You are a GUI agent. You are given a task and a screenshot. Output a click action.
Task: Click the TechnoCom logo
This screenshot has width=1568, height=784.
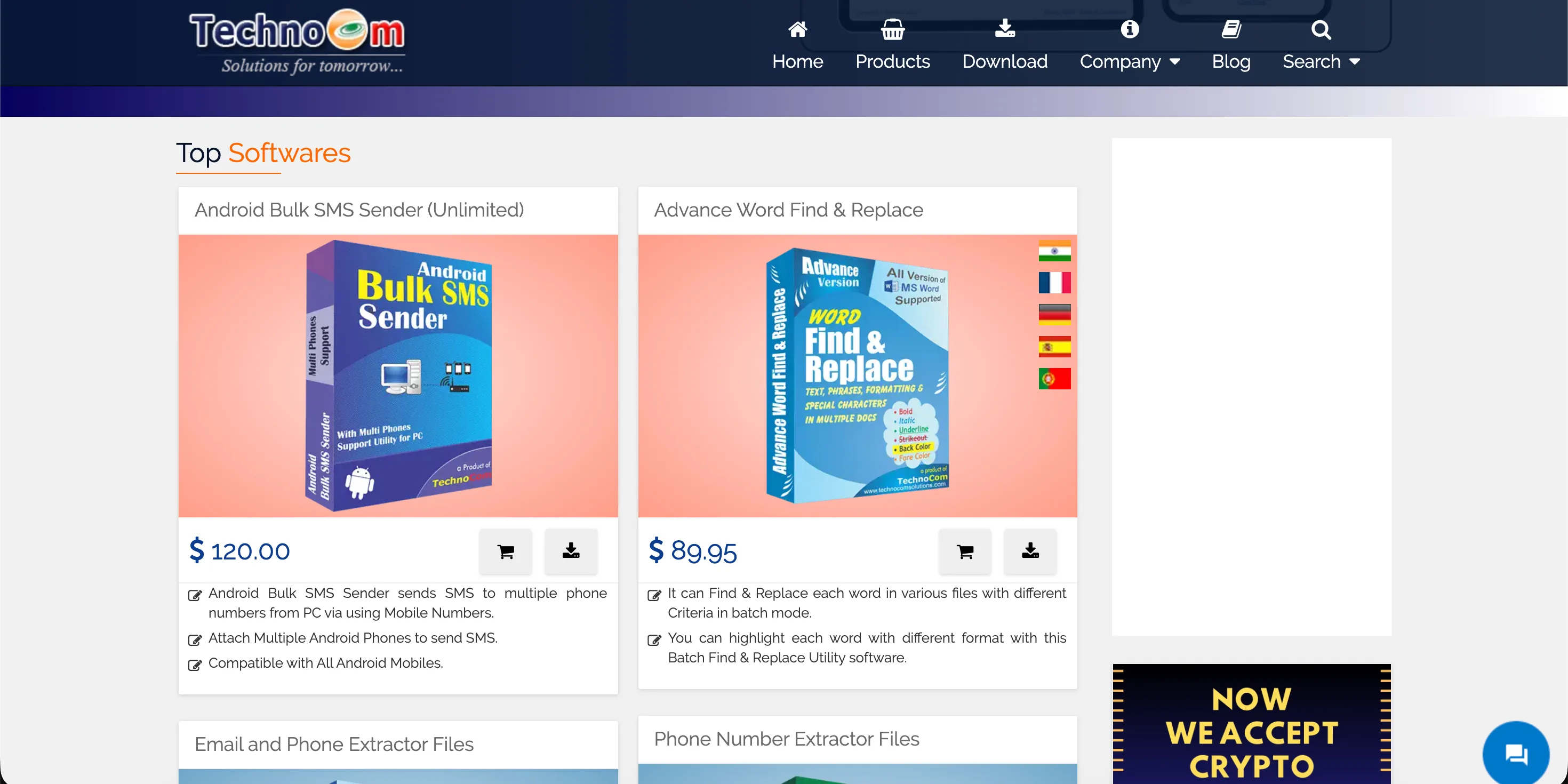[x=297, y=43]
